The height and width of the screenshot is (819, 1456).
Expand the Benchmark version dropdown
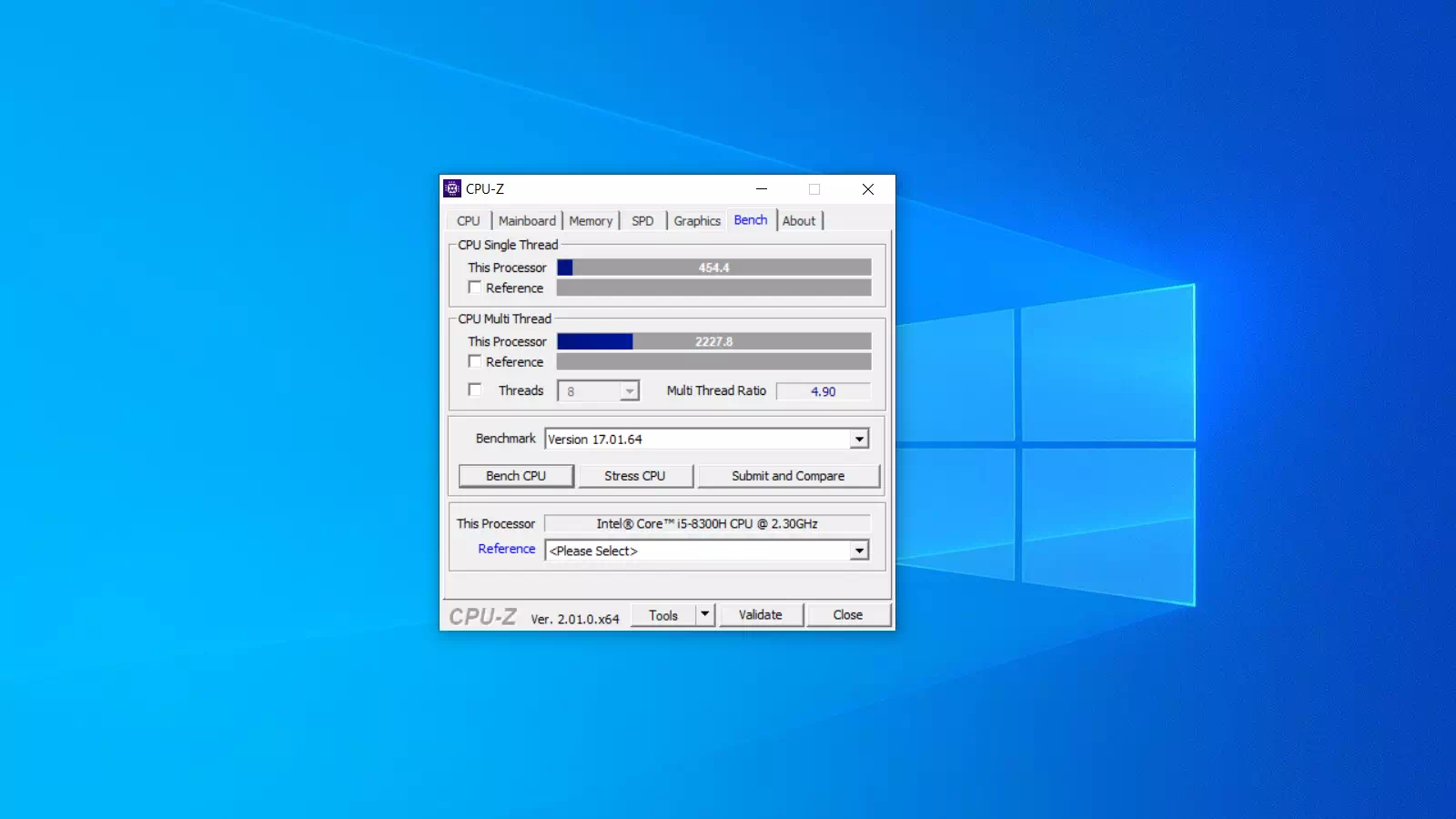pos(859,440)
